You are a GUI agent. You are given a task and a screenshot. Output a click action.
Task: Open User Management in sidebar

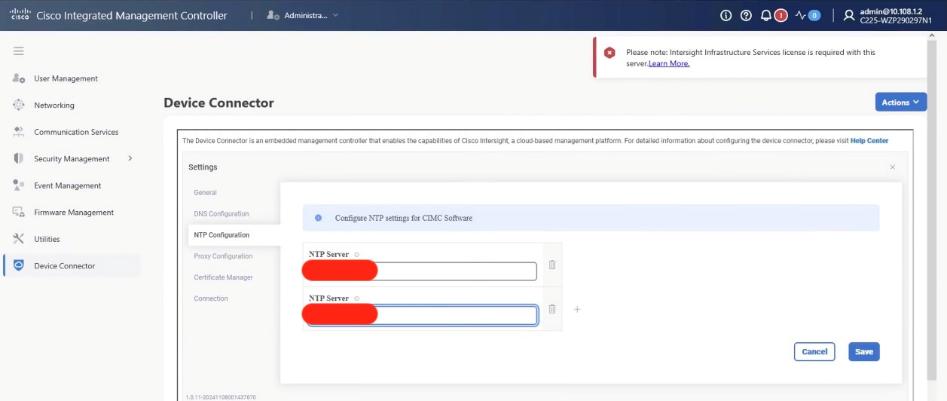click(x=65, y=79)
